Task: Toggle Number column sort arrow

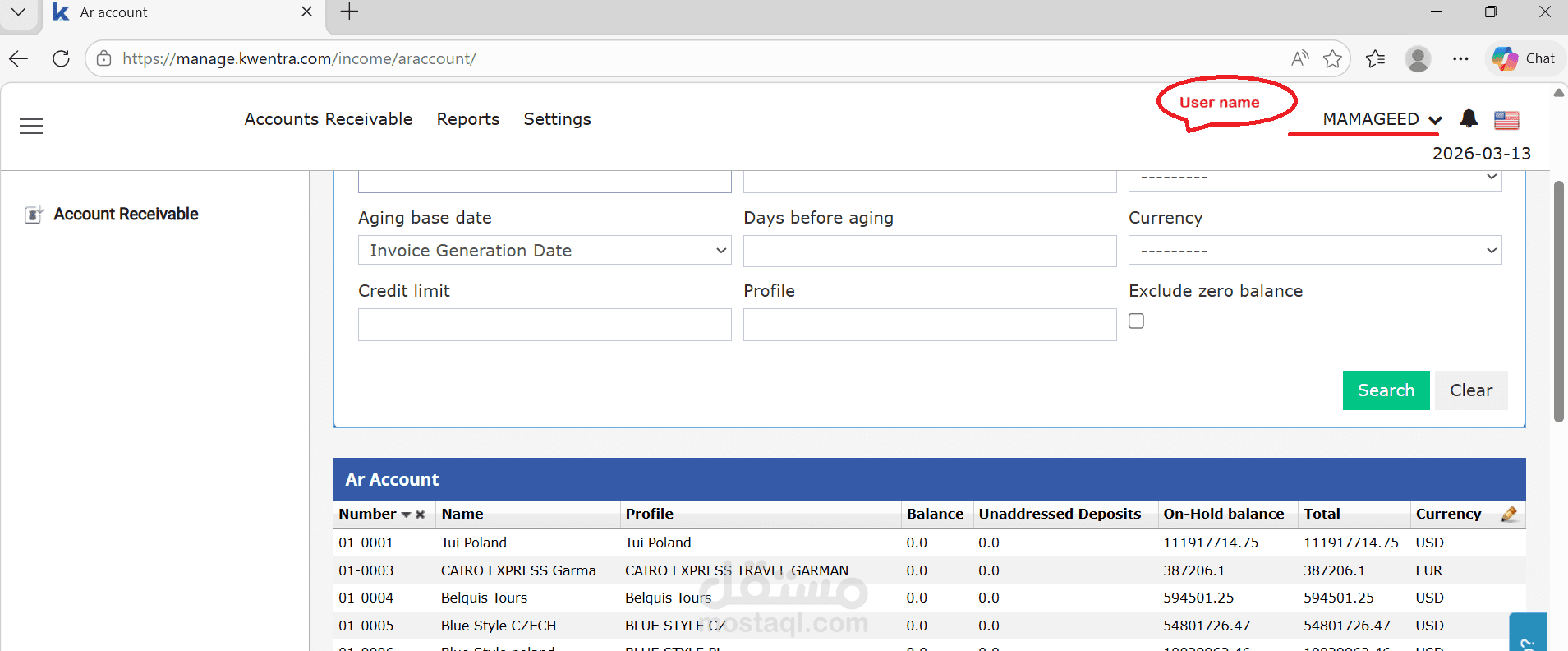Action: 406,515
